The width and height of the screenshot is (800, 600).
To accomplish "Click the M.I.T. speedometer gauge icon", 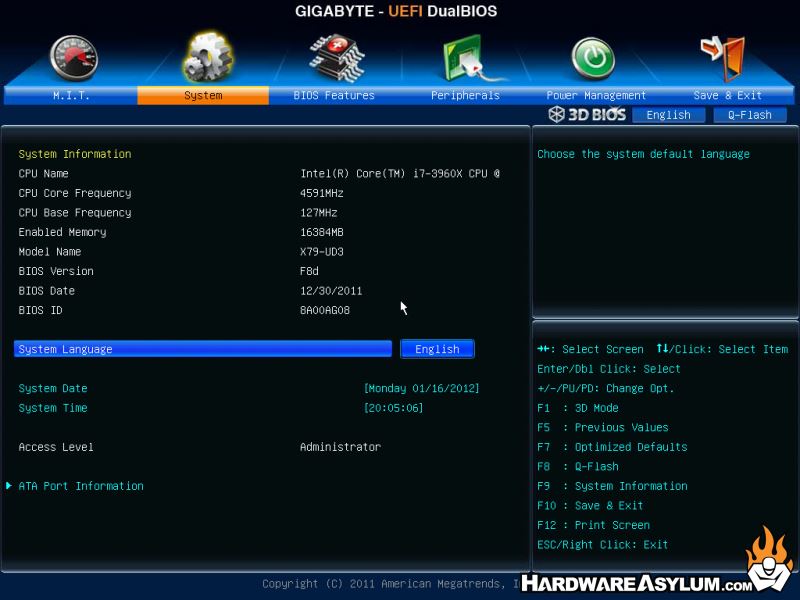I will pyautogui.click(x=74, y=58).
